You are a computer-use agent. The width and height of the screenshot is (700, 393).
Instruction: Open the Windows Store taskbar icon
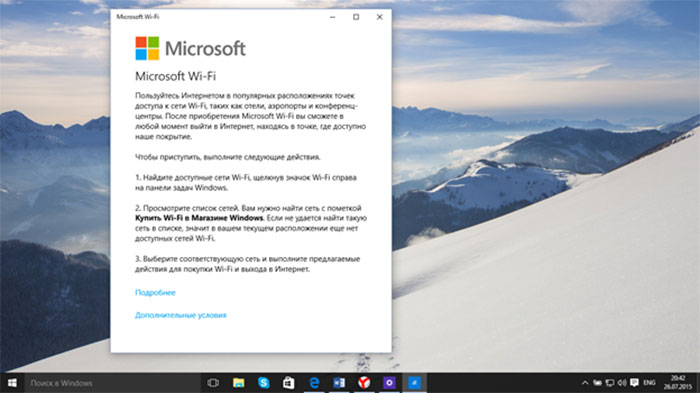[288, 383]
